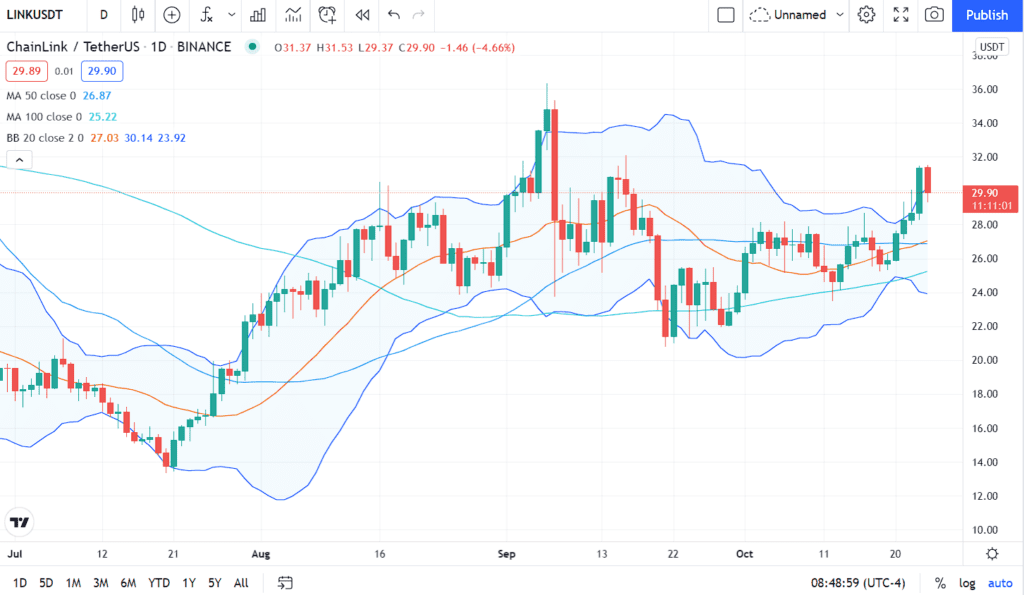Click the current price label 29.90 on axis
The height and width of the screenshot is (595, 1024).
pyautogui.click(x=990, y=199)
